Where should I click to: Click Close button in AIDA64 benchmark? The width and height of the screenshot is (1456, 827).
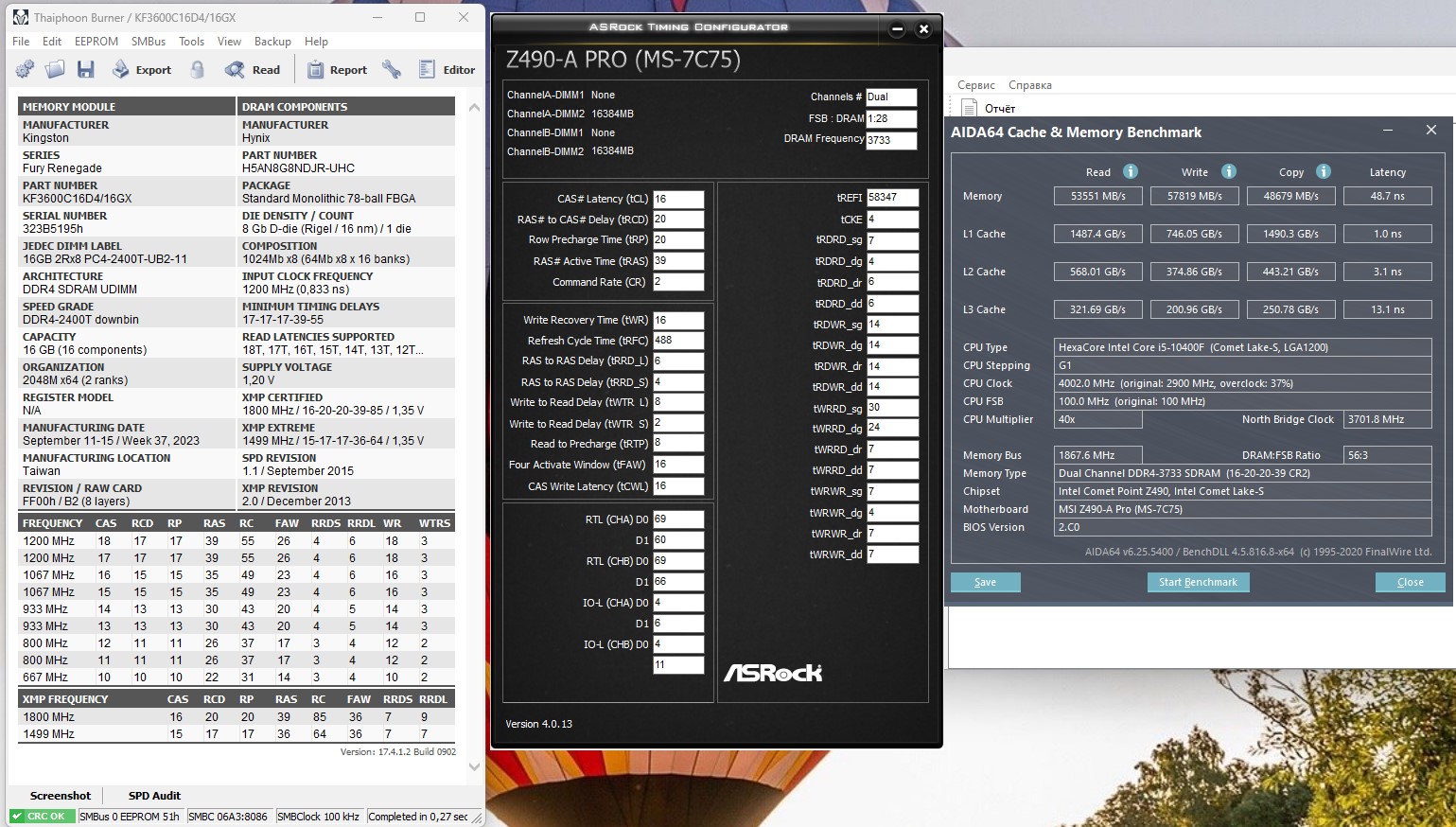pos(1410,582)
